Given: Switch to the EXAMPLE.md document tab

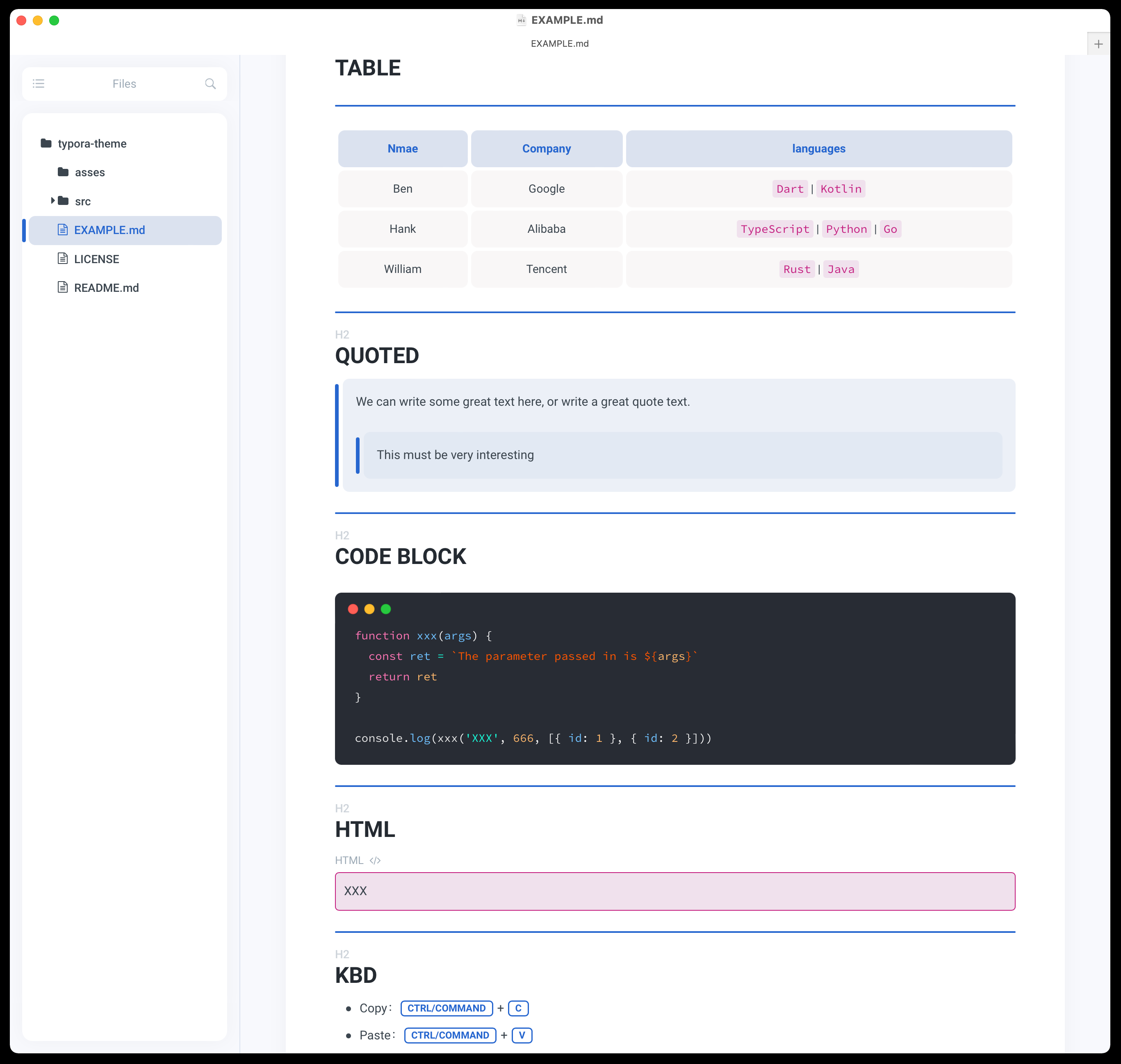Looking at the screenshot, I should (x=559, y=44).
